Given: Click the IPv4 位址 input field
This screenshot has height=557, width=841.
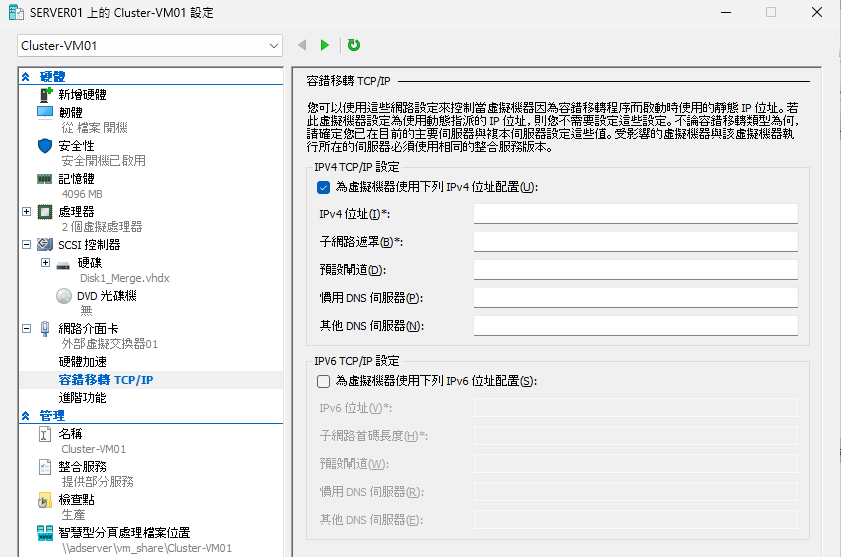Looking at the screenshot, I should (635, 213).
